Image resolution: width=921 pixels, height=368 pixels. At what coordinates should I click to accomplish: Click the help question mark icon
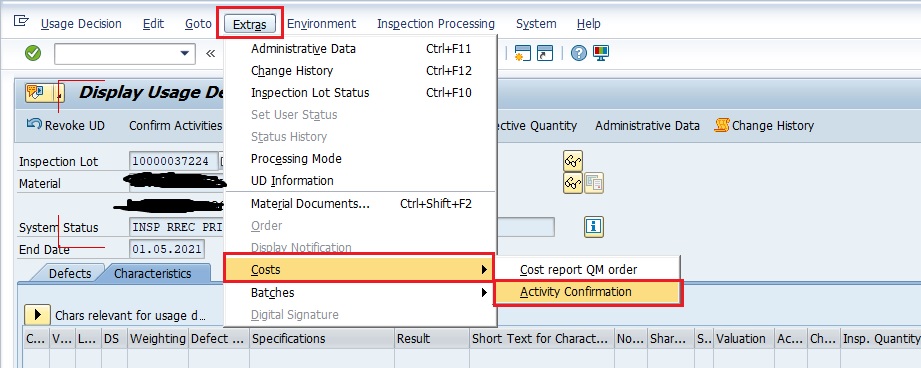click(579, 53)
